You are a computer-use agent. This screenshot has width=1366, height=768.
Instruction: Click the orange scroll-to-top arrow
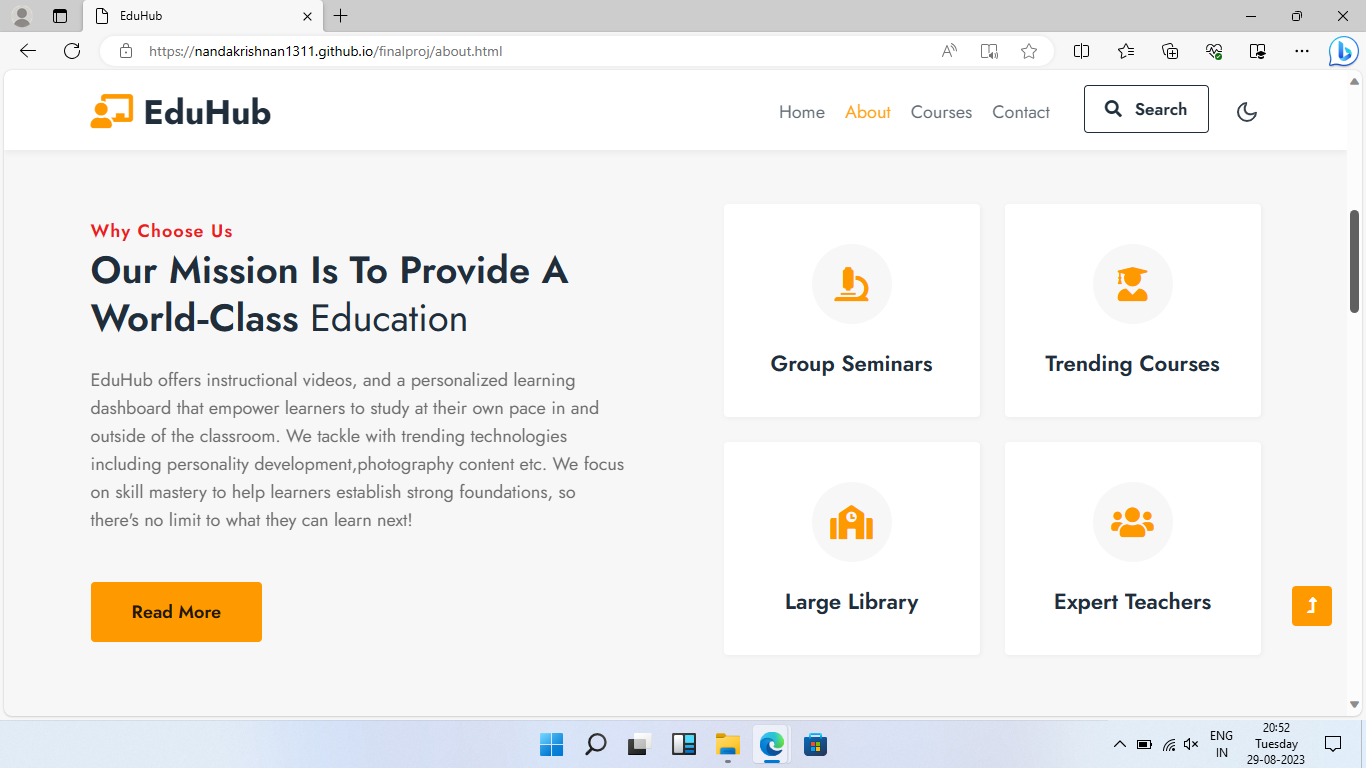(1311, 605)
